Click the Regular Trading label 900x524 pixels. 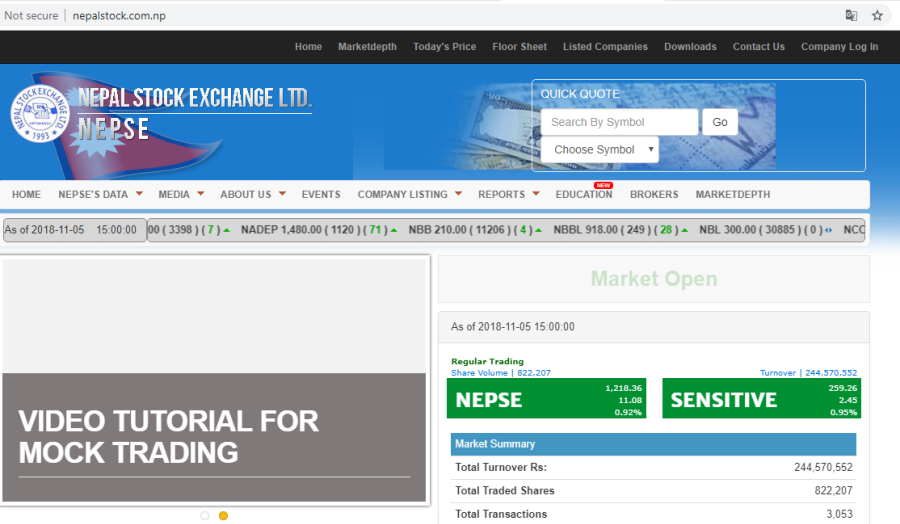point(487,362)
